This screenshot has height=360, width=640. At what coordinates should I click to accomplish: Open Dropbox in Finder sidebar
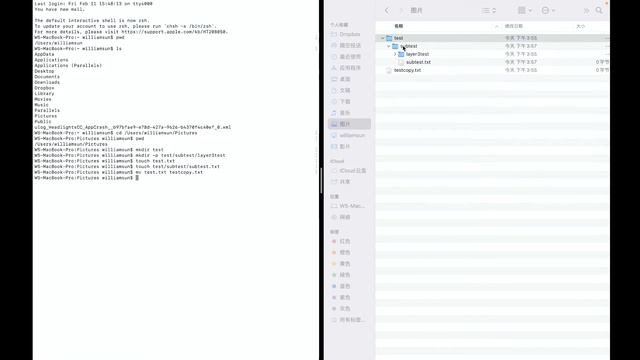(349, 34)
